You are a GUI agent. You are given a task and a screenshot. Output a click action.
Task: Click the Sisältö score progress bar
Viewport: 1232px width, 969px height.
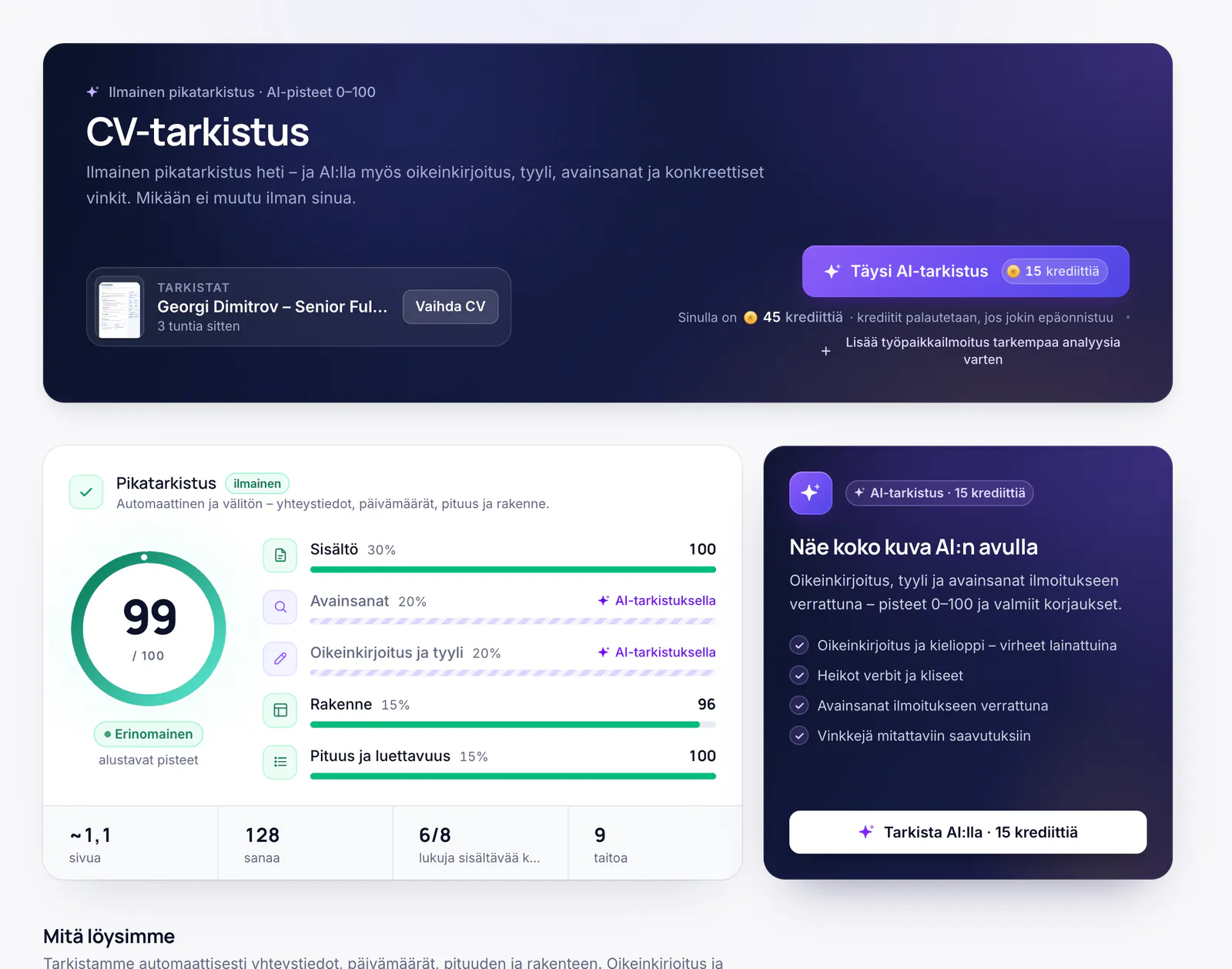tap(513, 570)
